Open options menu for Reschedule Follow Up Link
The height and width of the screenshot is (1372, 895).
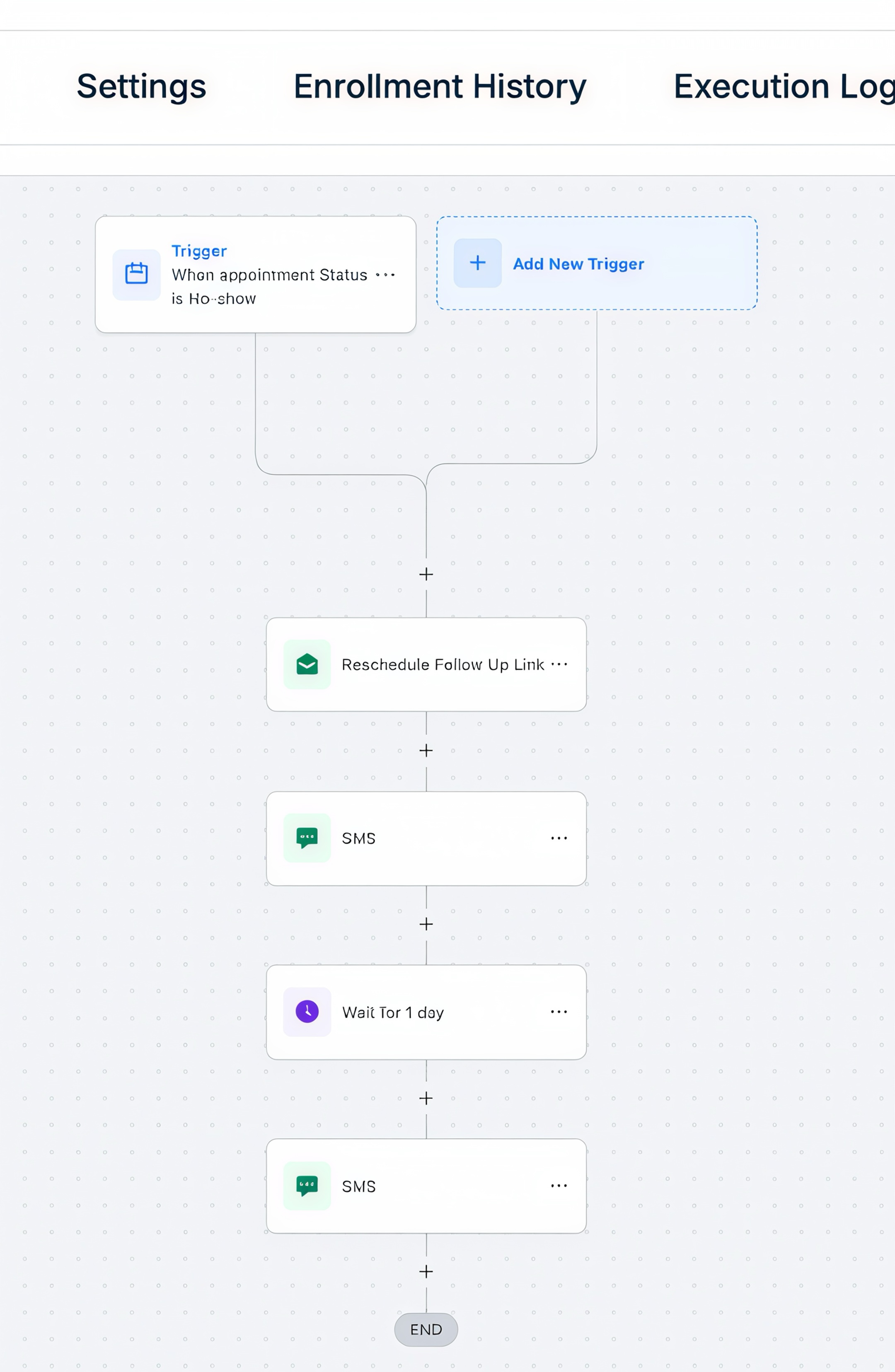pyautogui.click(x=559, y=664)
